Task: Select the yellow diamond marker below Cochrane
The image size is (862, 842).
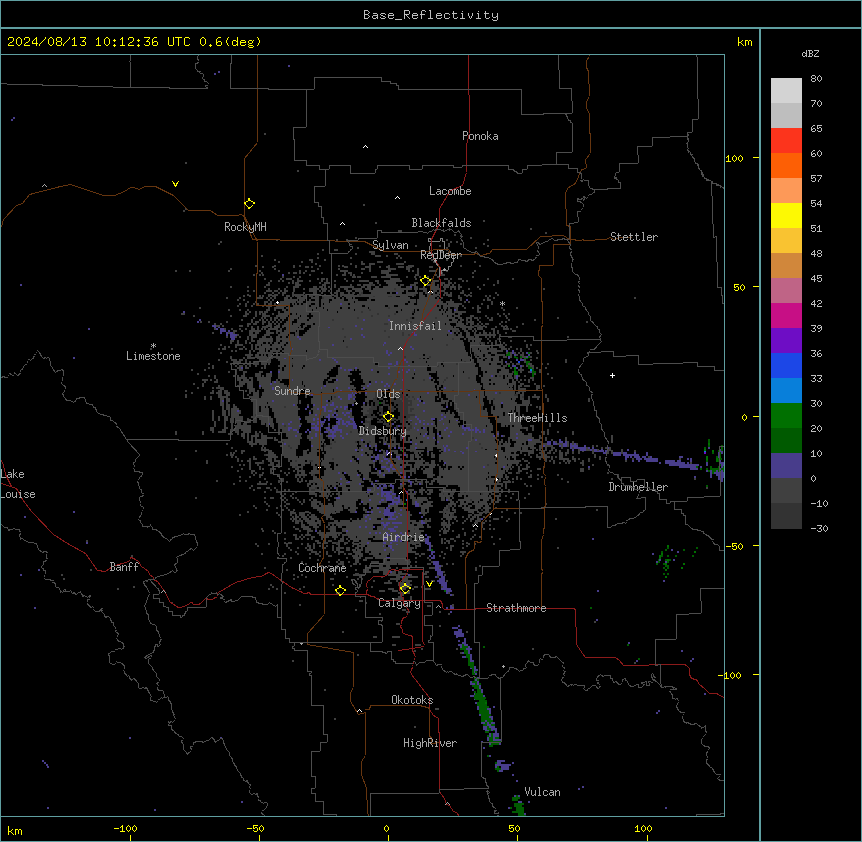Action: point(340,590)
